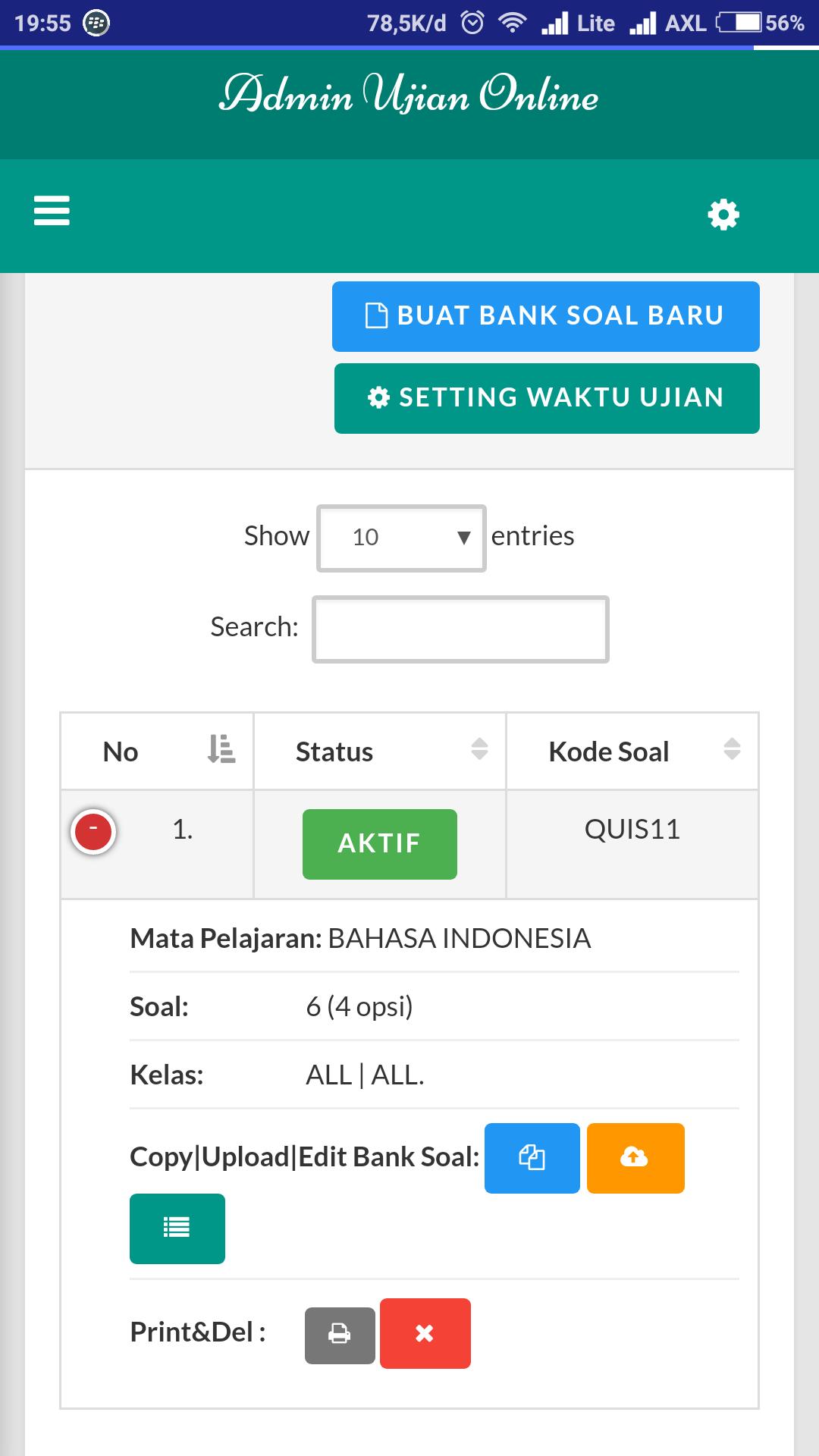The image size is (819, 1456).
Task: Collapse row 1 details with red minus
Action: [93, 831]
